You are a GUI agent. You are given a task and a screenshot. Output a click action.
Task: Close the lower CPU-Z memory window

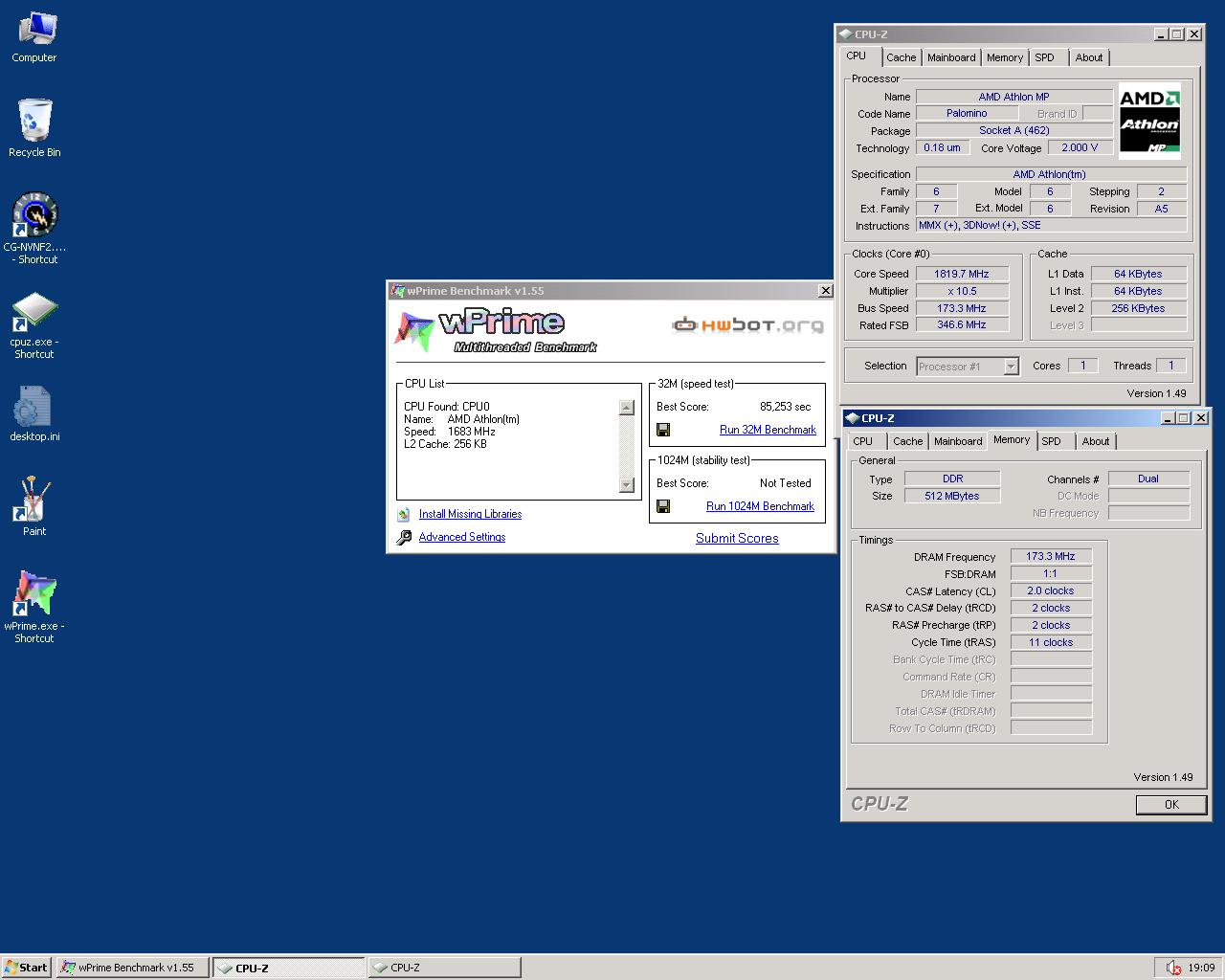coord(1201,418)
